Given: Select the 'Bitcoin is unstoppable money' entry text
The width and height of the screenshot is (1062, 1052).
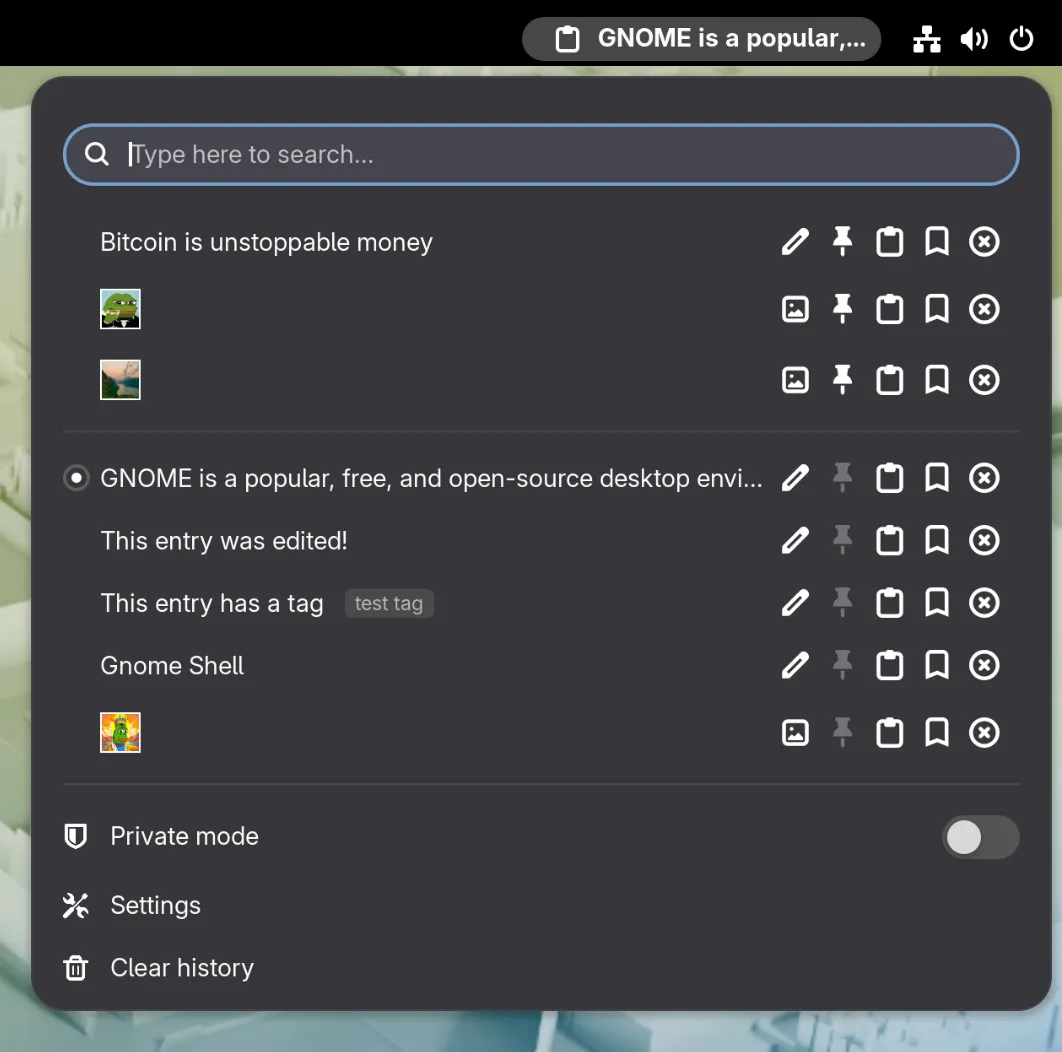Looking at the screenshot, I should tap(266, 242).
